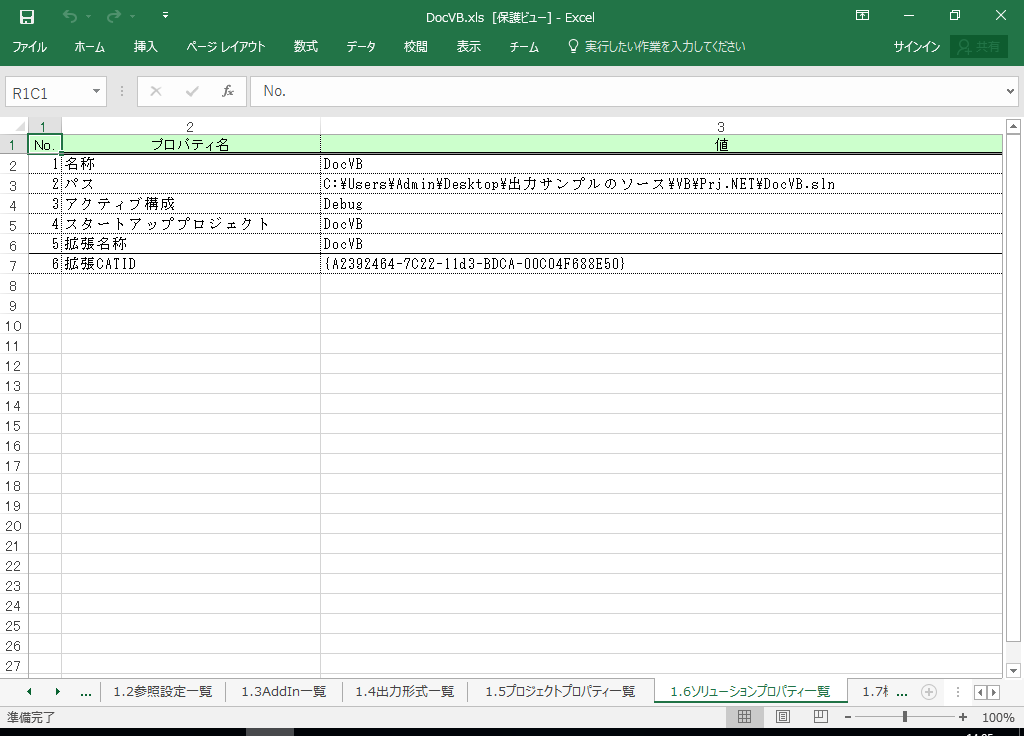Click the Undo arrow icon
The image size is (1024, 736).
coord(69,16)
